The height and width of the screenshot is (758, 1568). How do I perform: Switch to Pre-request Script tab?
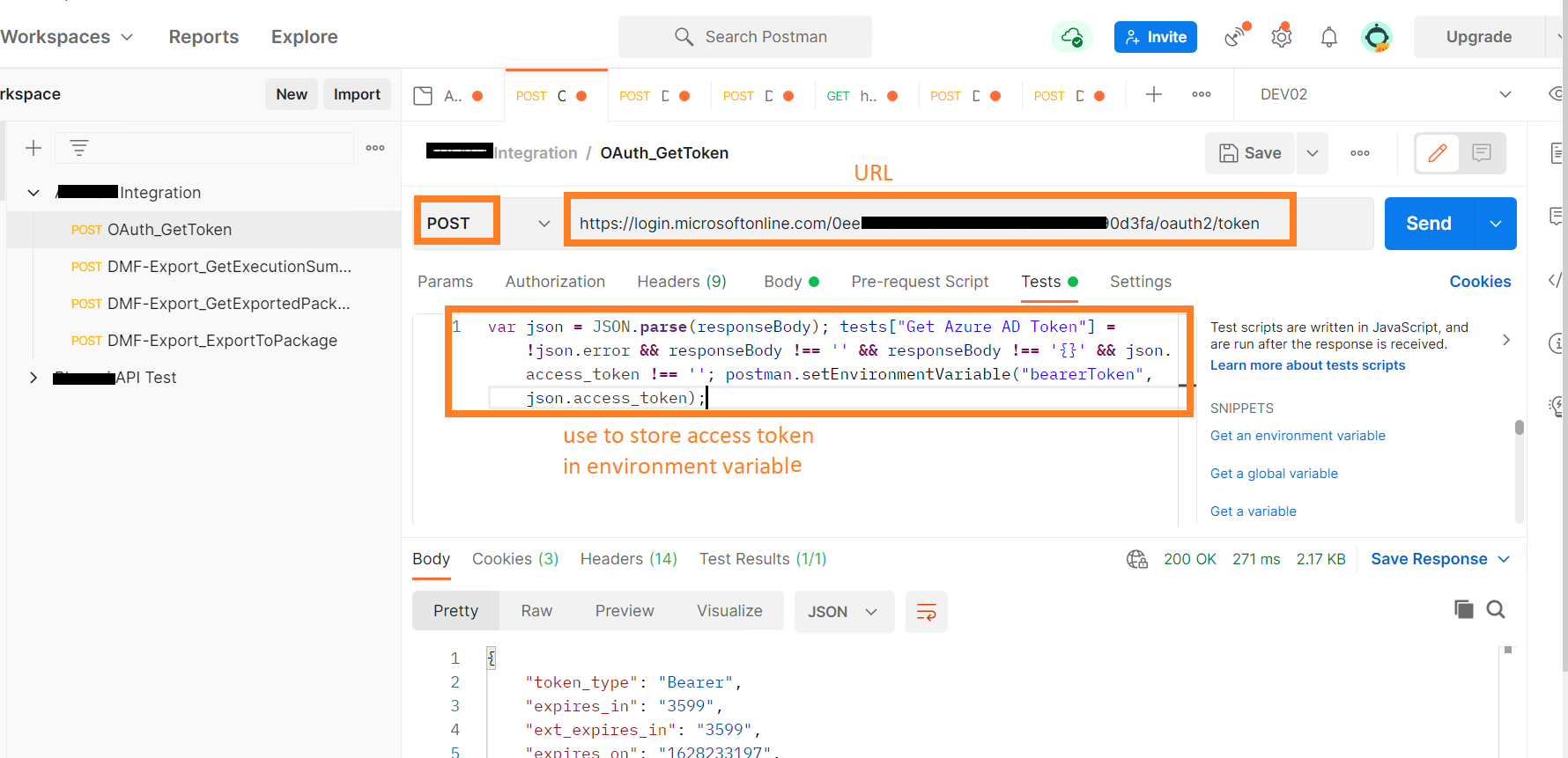coord(920,282)
